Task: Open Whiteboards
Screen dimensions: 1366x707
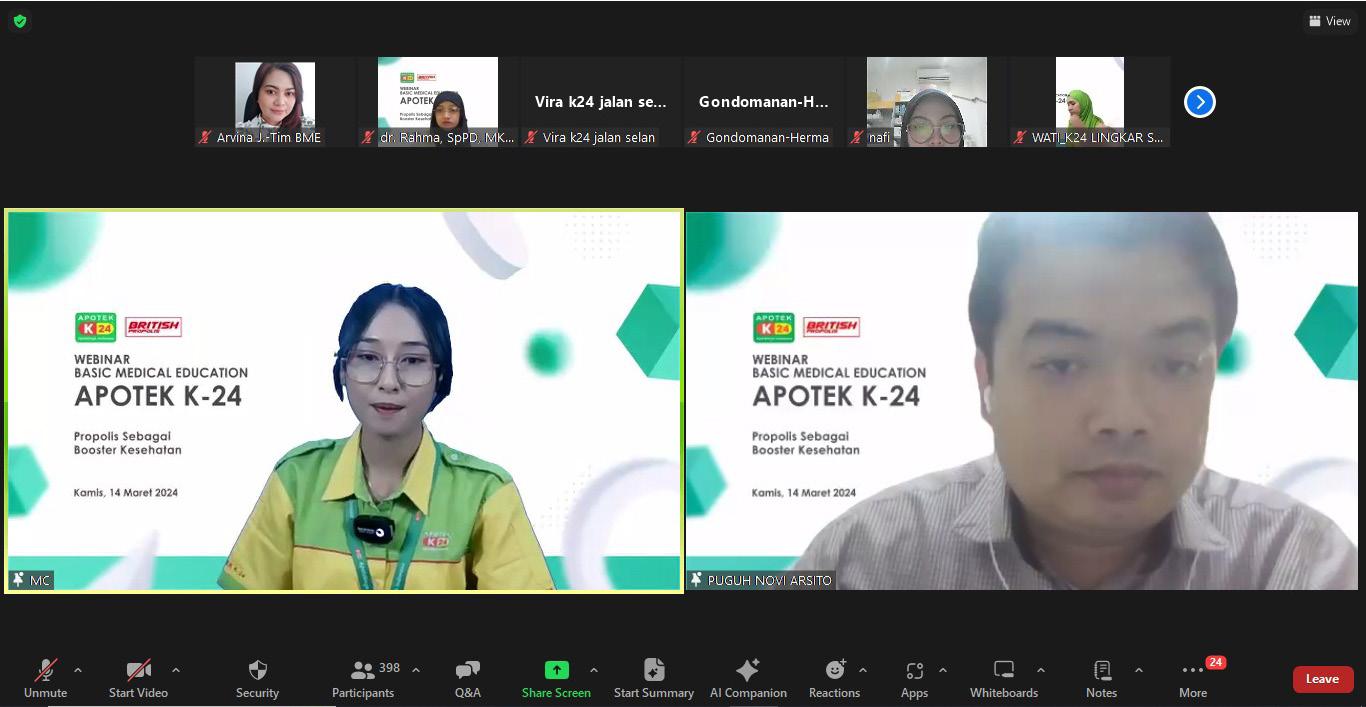Action: pyautogui.click(x=1004, y=679)
